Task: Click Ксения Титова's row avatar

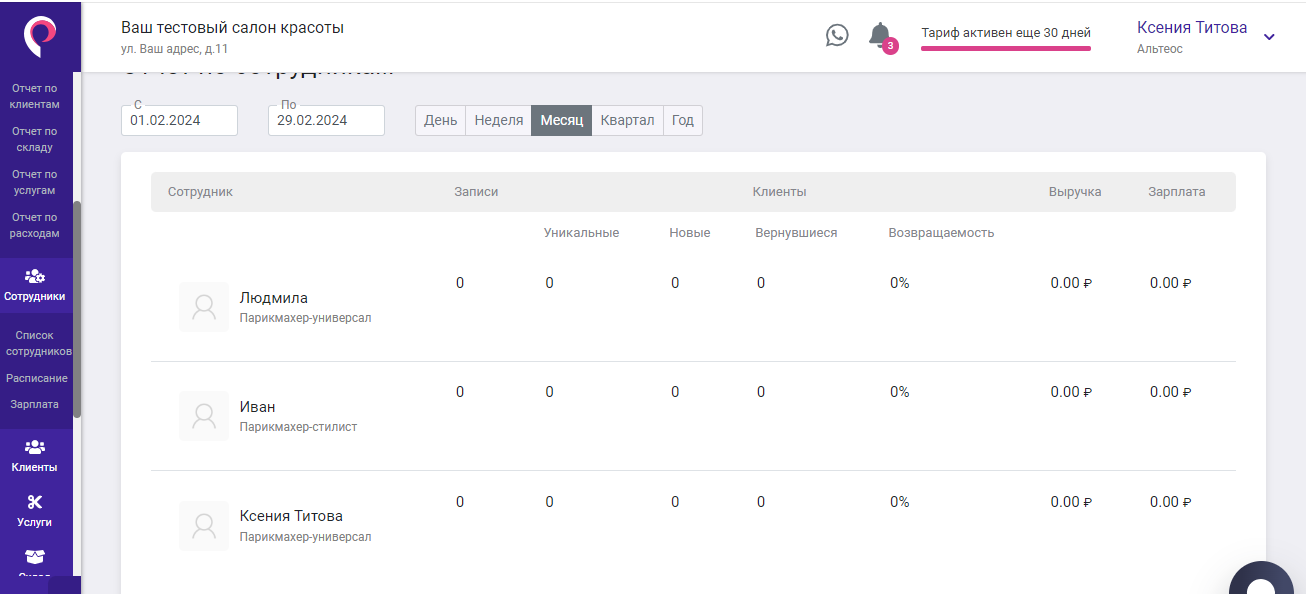Action: tap(204, 526)
